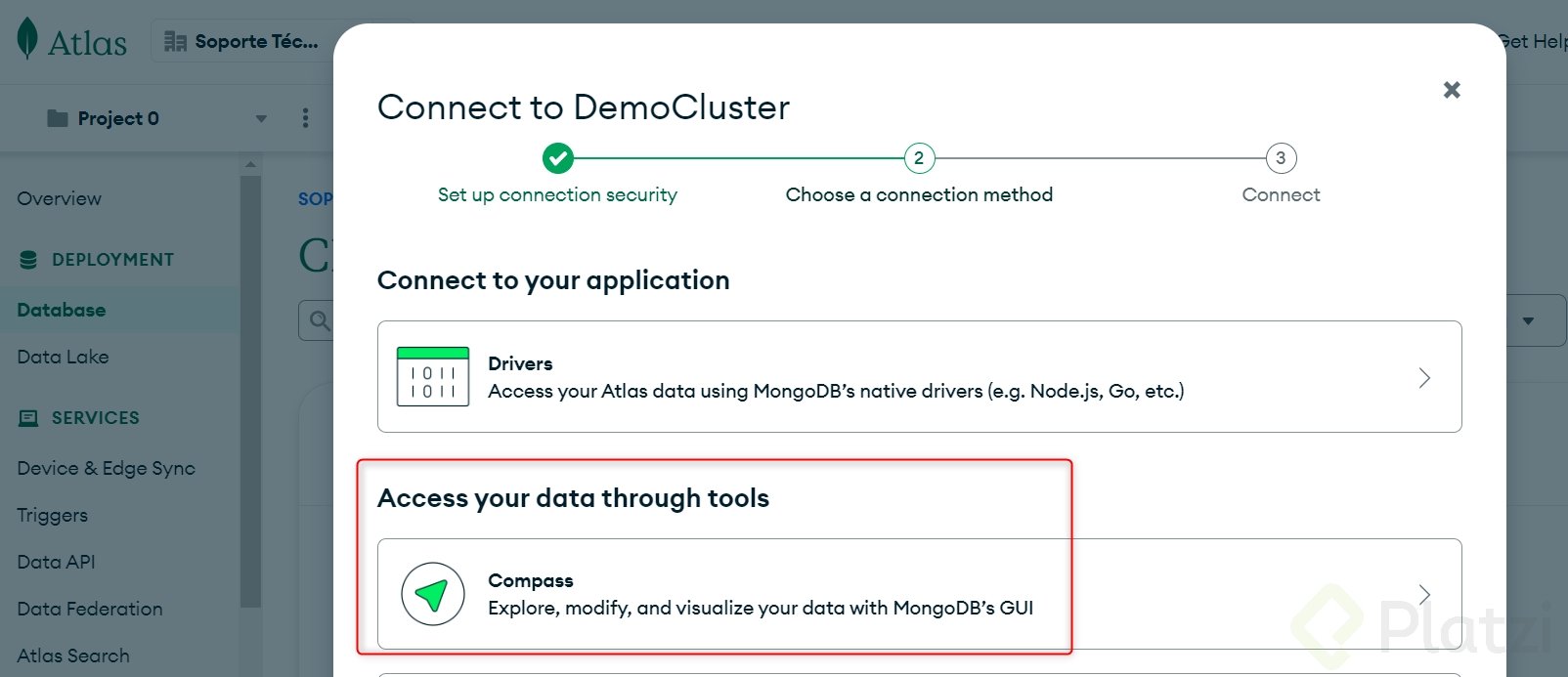Click the organization building icon
Screen dimensions: 1568x677
[x=175, y=41]
